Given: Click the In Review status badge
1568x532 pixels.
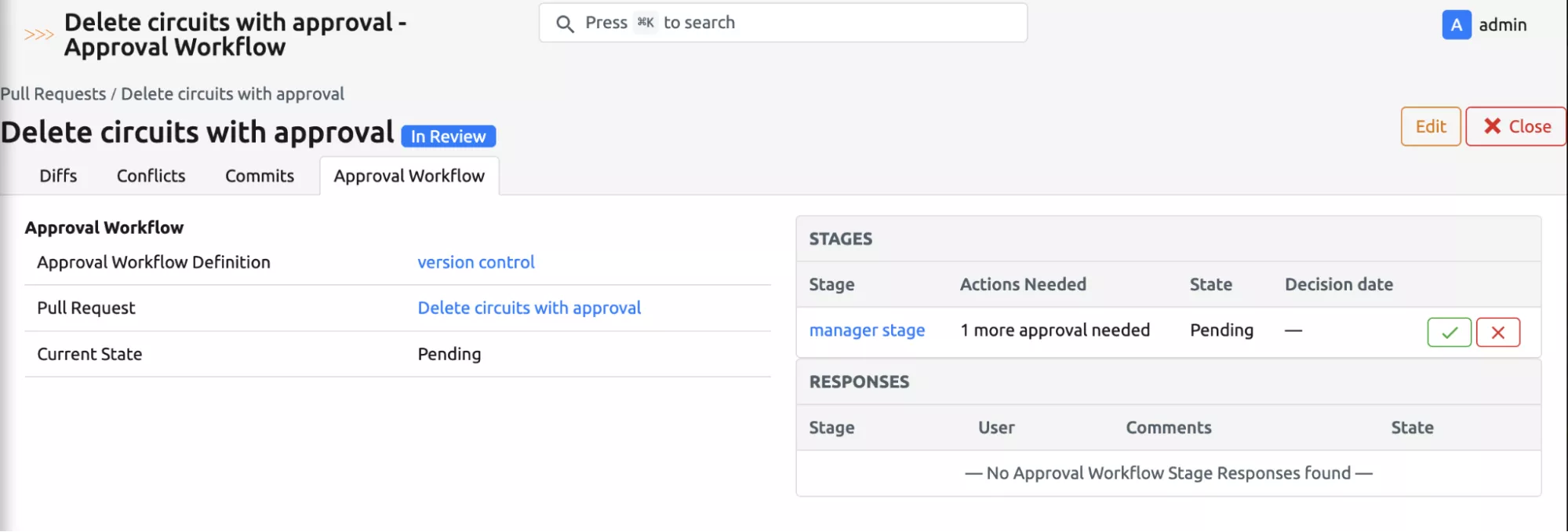Looking at the screenshot, I should click(448, 137).
